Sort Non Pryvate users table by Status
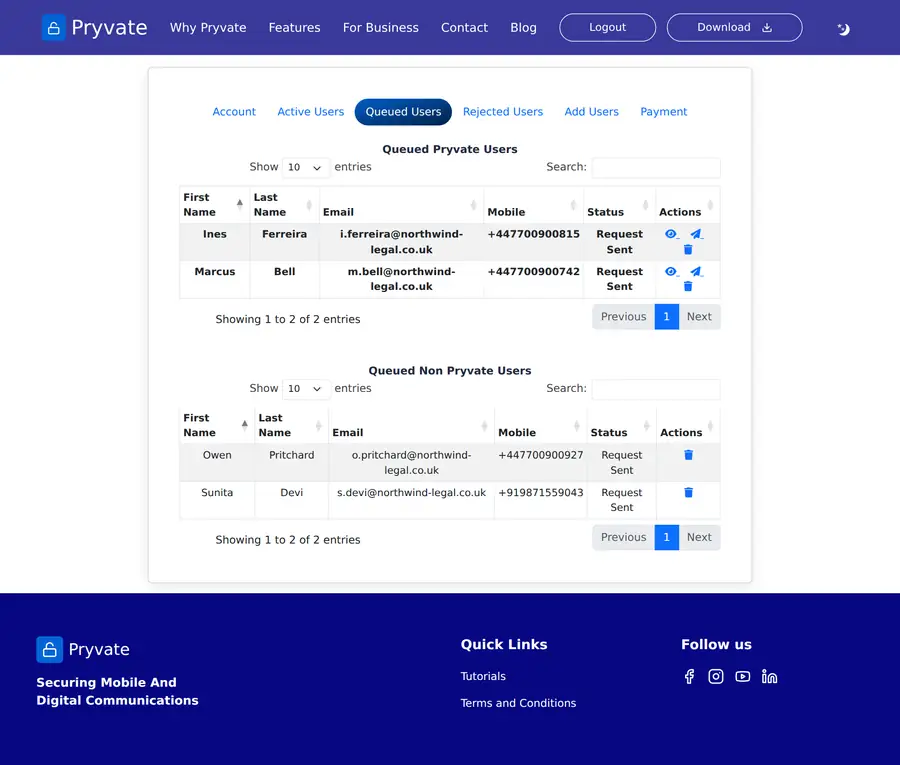900x765 pixels. click(x=621, y=425)
